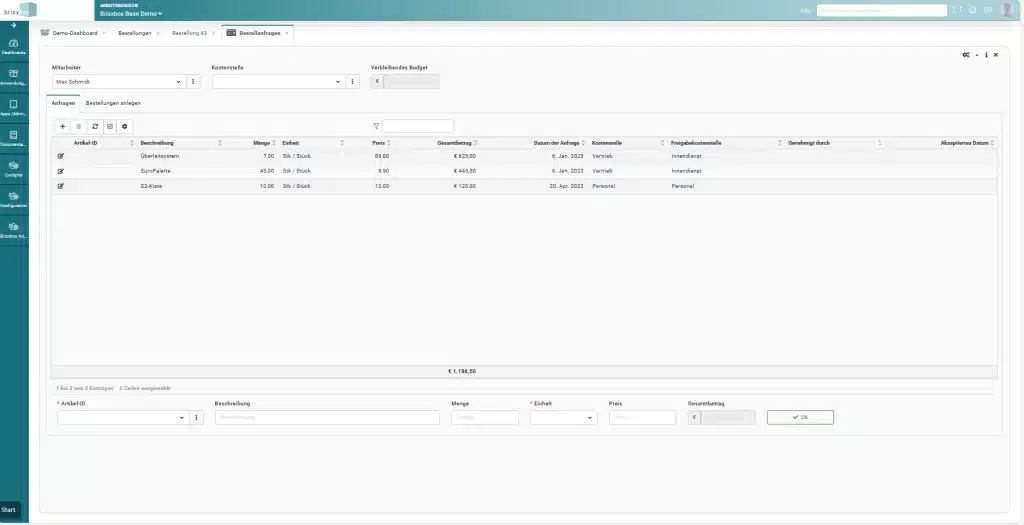Edit the EuroPalette row
The width and height of the screenshot is (1024, 525).
61,171
